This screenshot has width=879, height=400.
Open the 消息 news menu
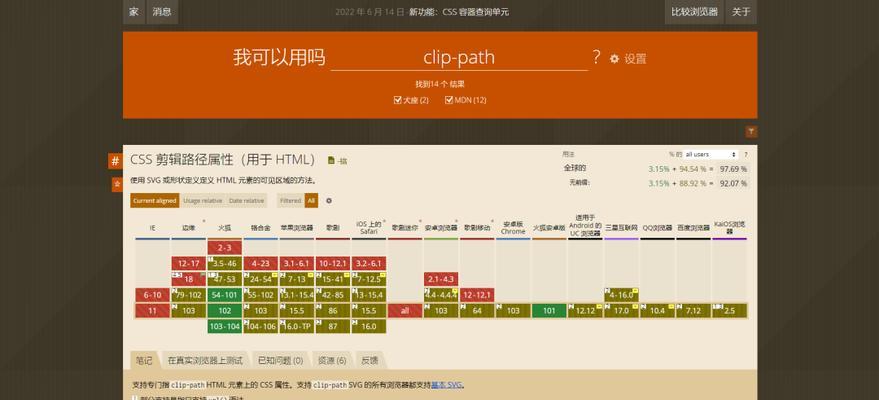click(162, 12)
